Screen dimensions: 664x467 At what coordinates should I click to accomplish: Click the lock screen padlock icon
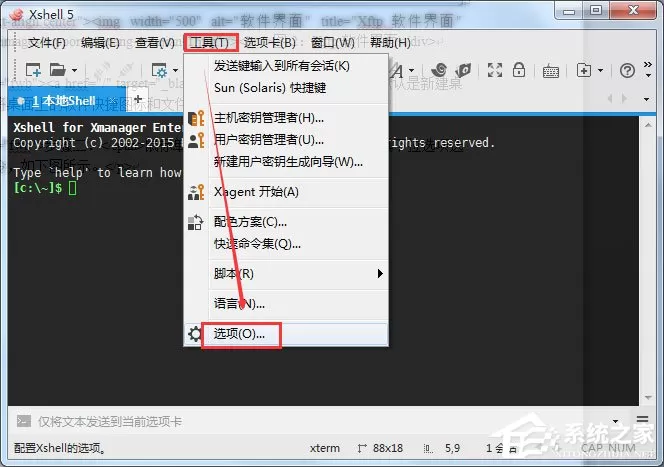click(x=519, y=69)
